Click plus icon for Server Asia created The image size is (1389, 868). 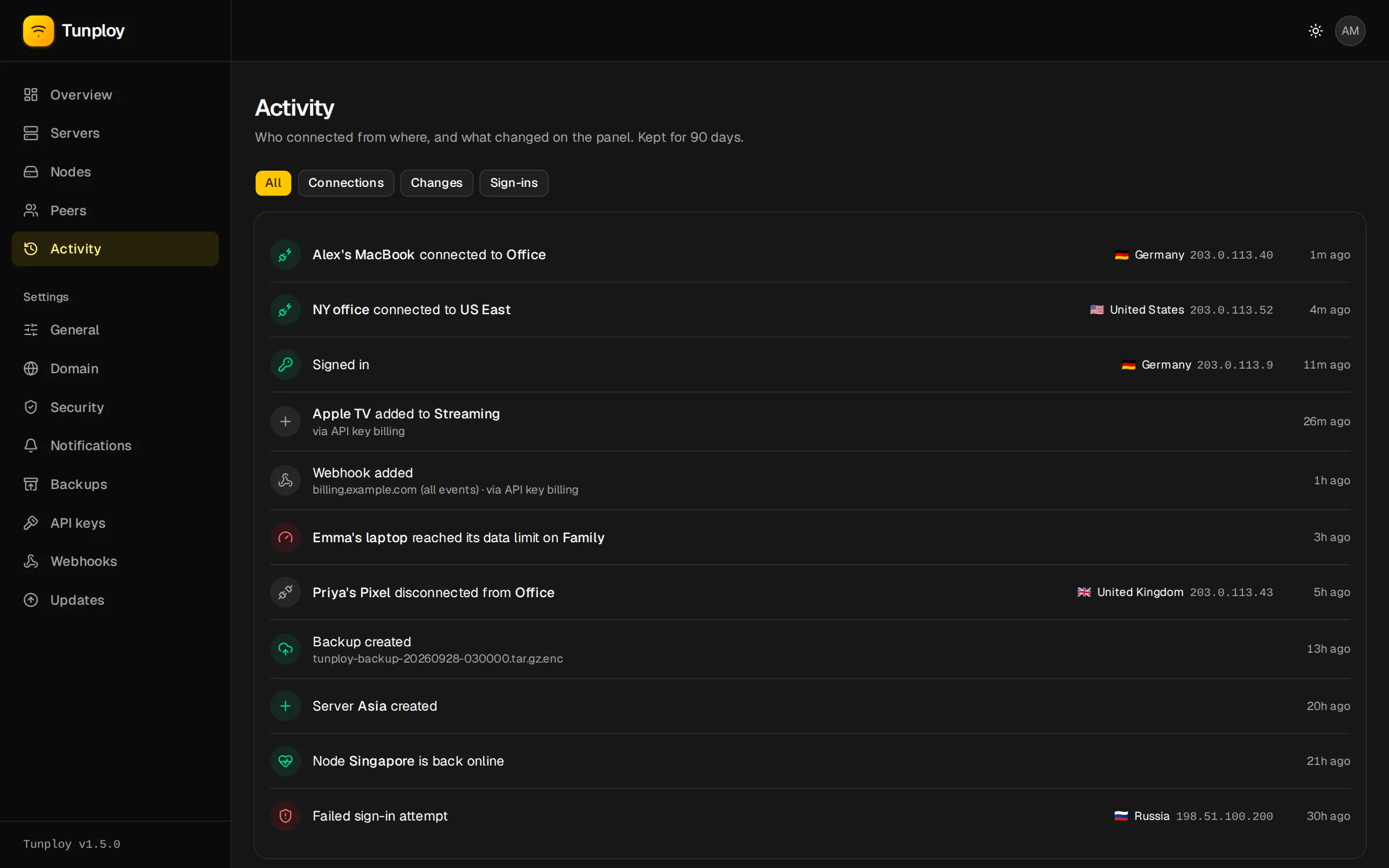[285, 706]
